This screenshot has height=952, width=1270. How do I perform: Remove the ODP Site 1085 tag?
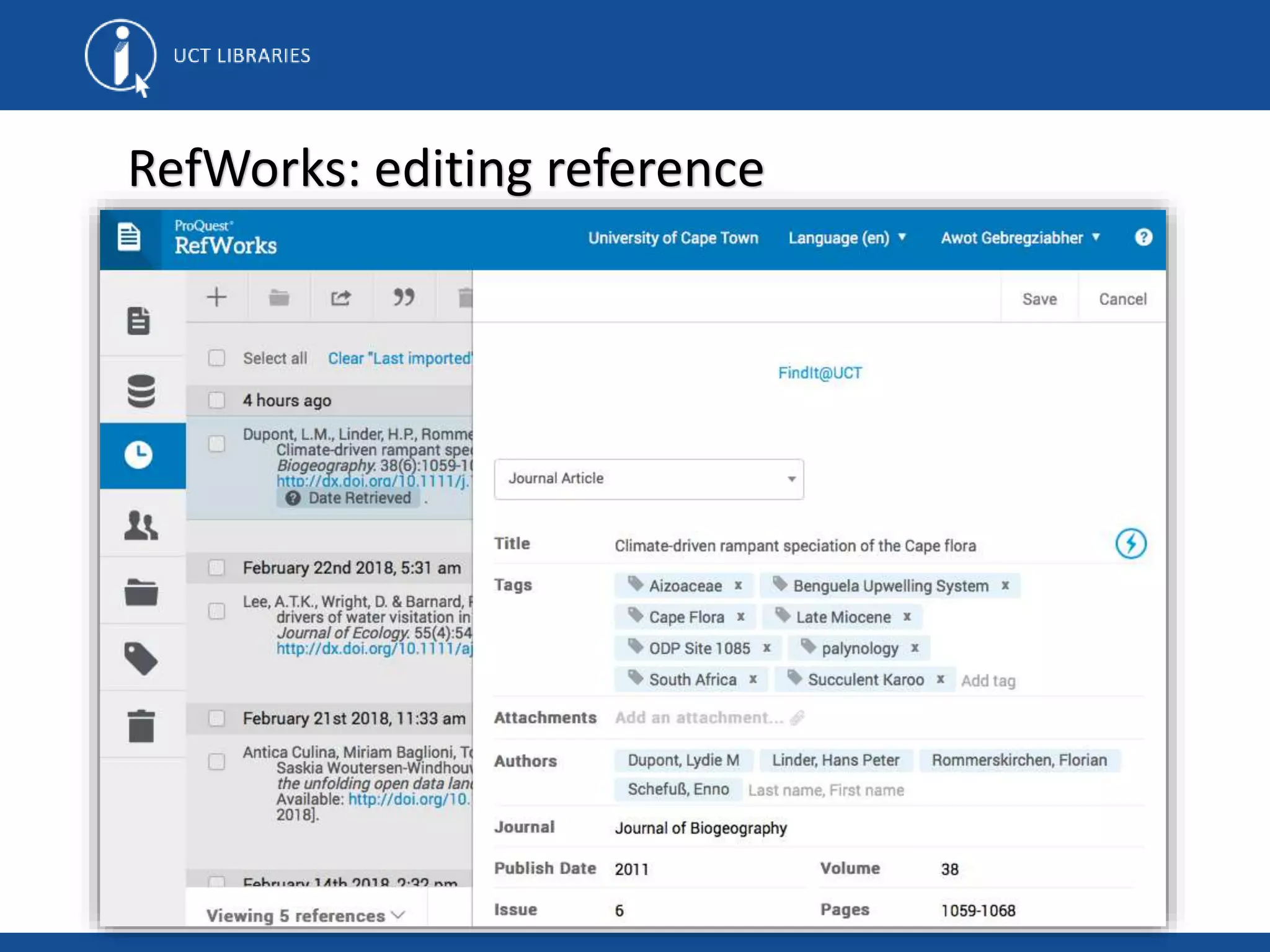point(766,648)
